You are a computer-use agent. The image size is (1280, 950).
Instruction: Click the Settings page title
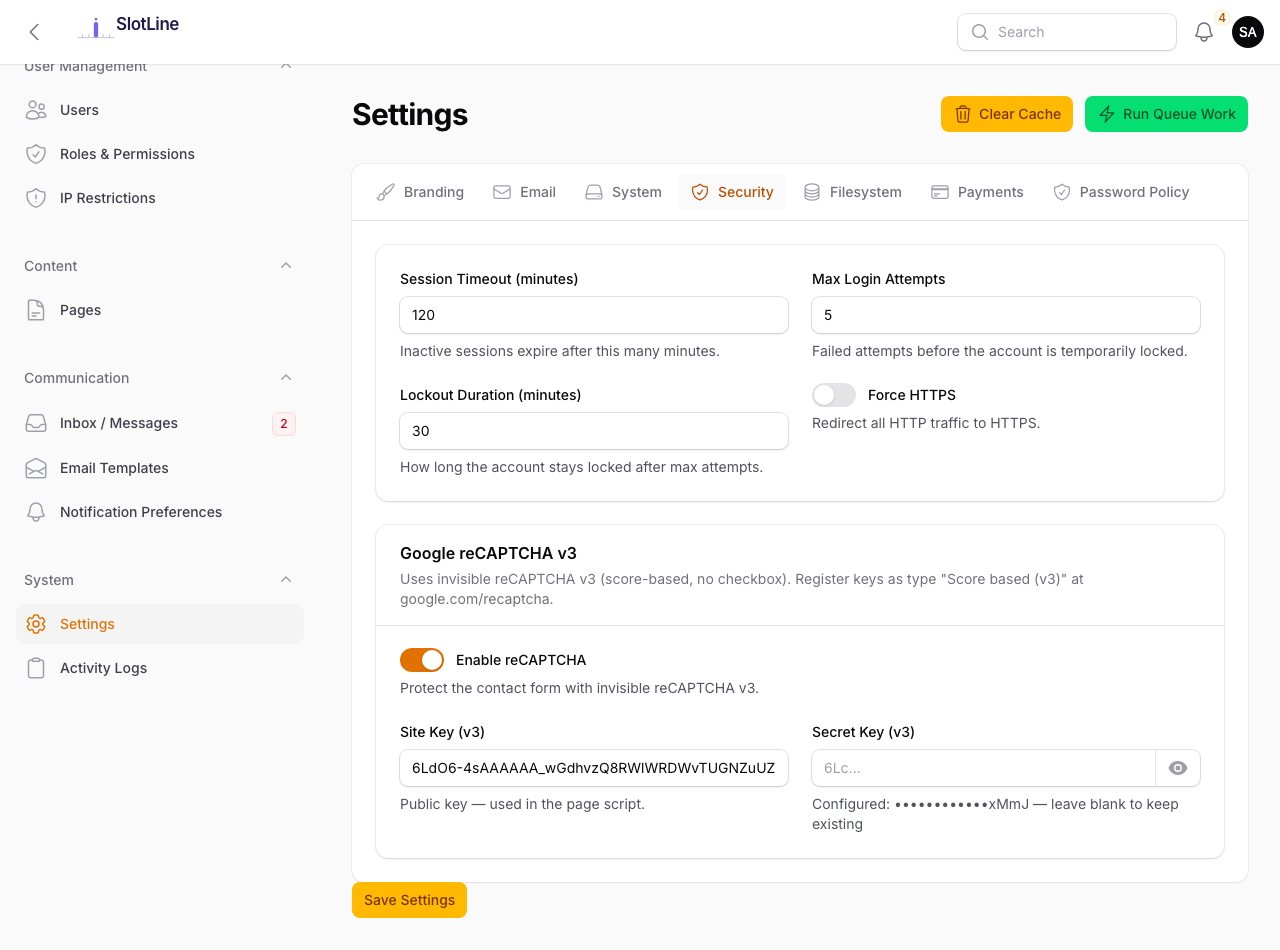tap(410, 115)
